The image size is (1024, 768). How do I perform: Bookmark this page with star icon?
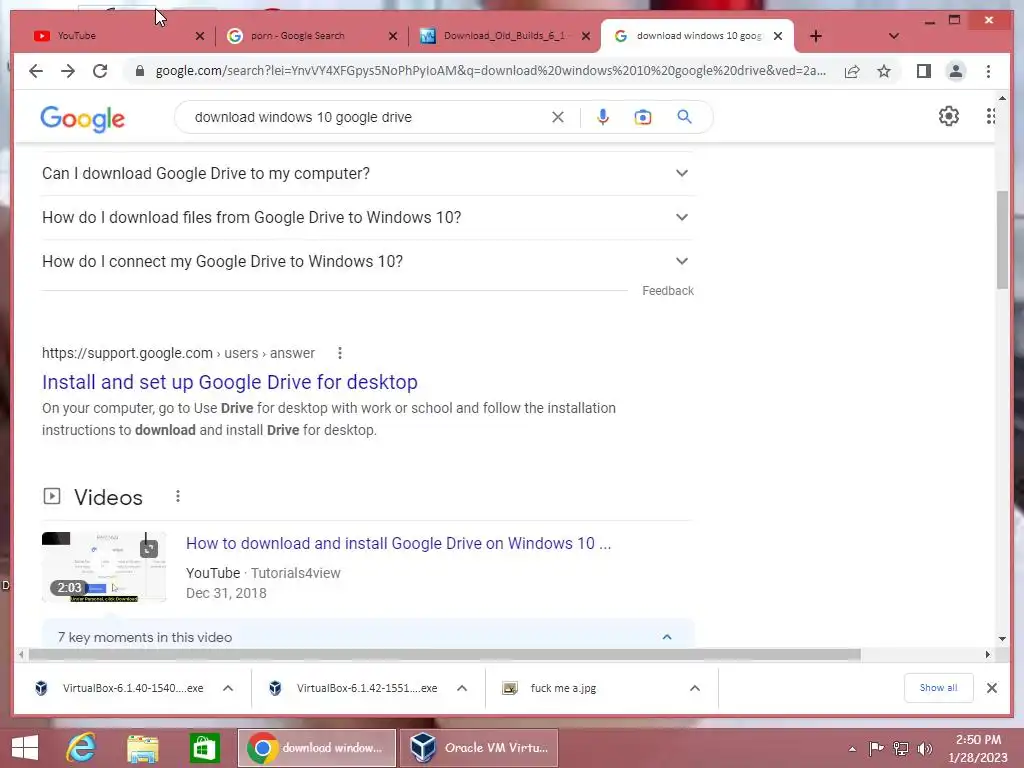pos(884,71)
